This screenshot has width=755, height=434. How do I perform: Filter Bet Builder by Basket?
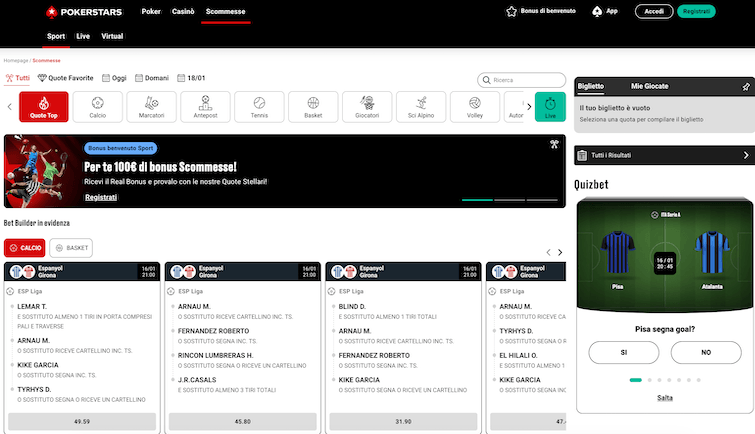click(x=71, y=248)
